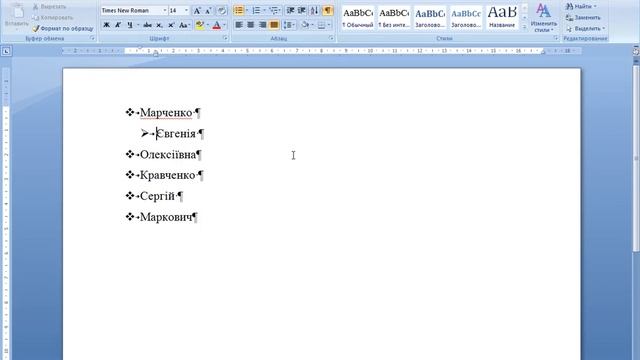Apply superscript formatting
This screenshot has width=640, height=360.
(x=171, y=25)
